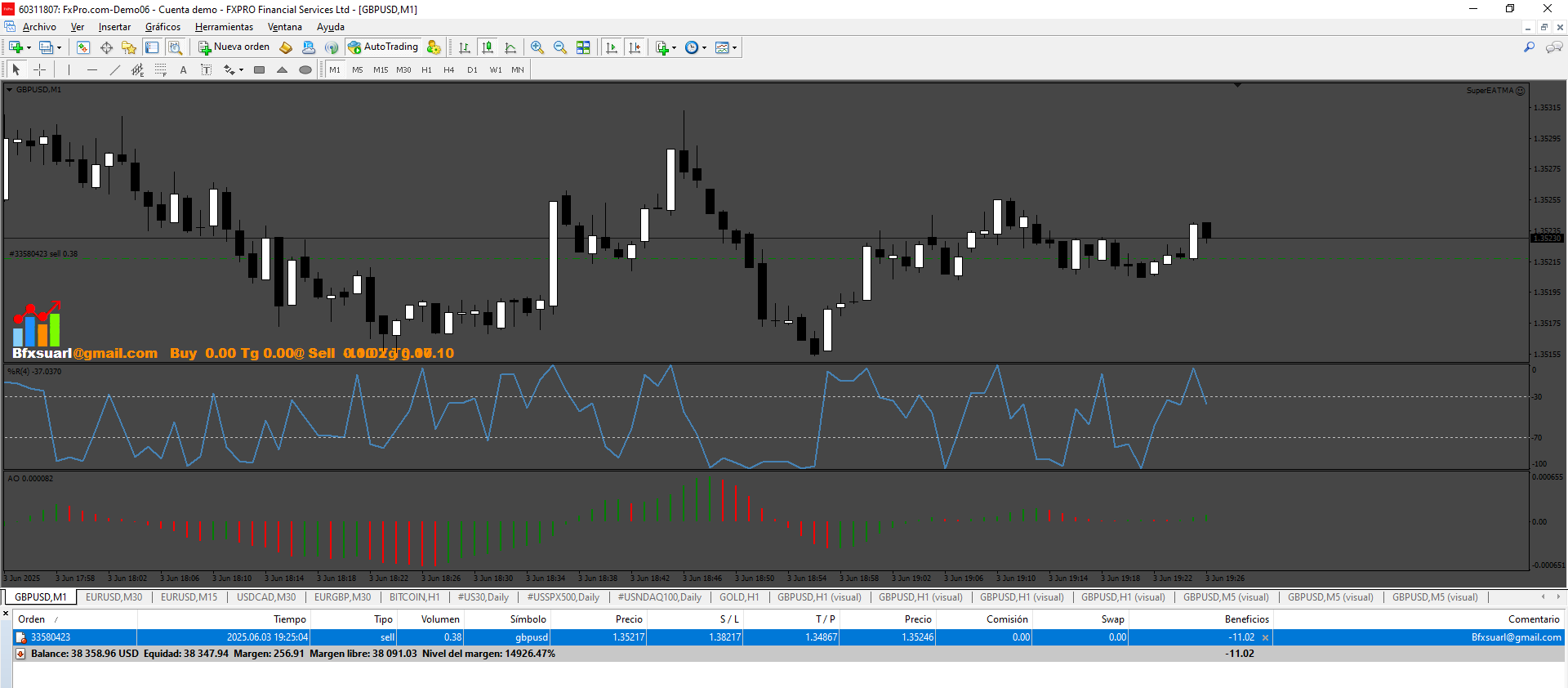Expand the templates dropdown arrow
This screenshot has width=1568, height=688.
click(x=735, y=47)
